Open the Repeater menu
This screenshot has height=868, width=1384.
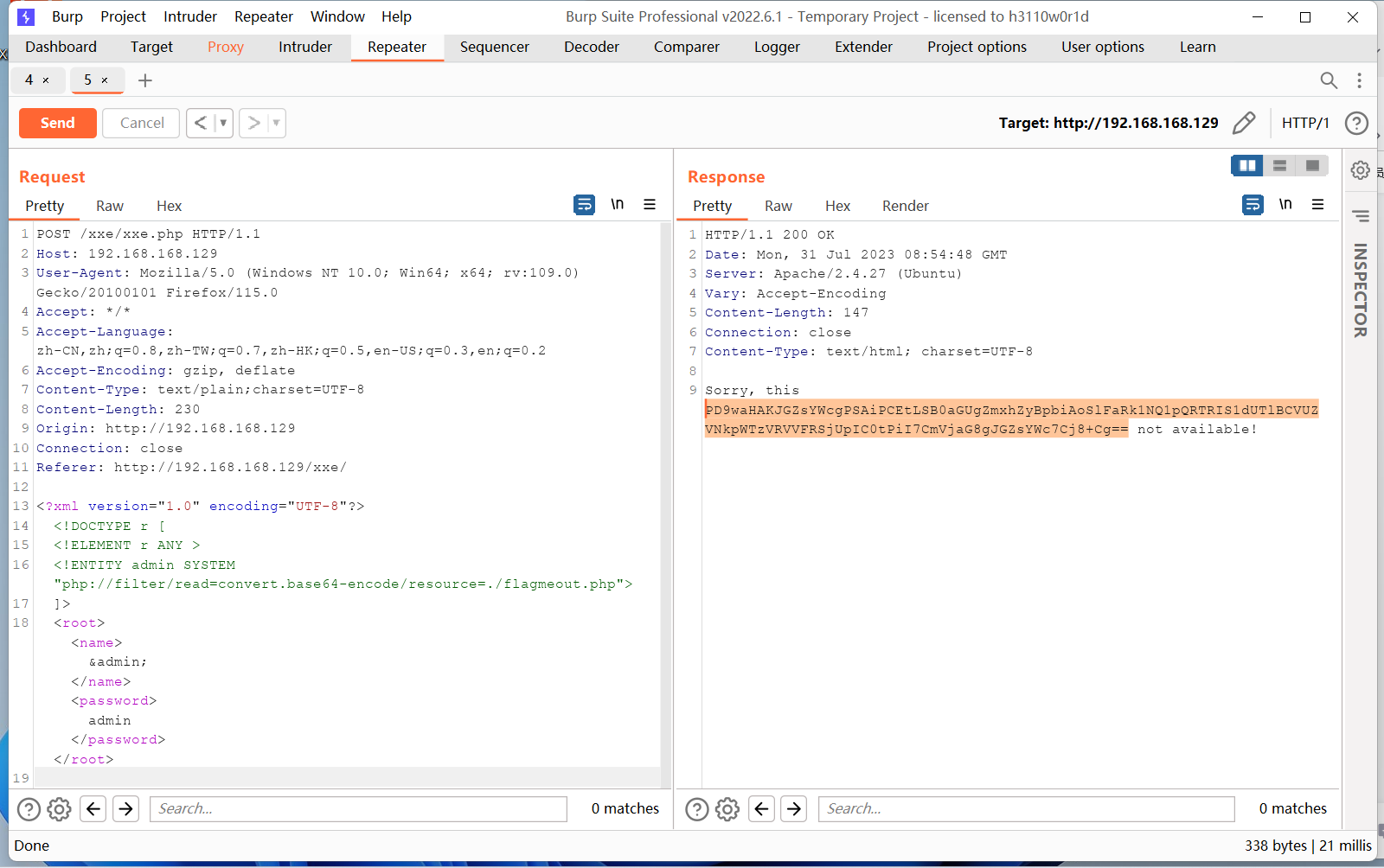pos(264,16)
